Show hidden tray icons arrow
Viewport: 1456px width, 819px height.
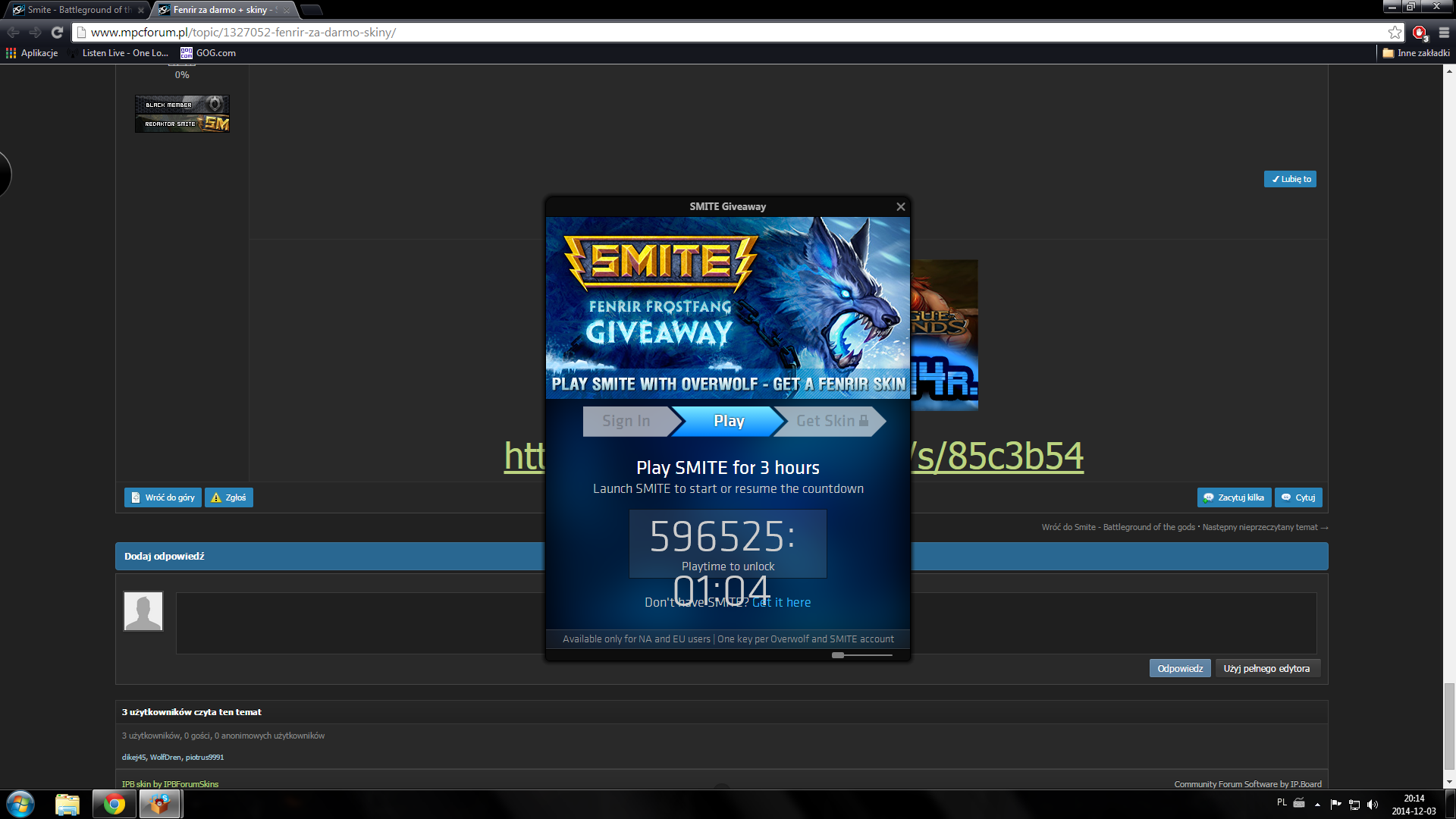(x=1318, y=804)
